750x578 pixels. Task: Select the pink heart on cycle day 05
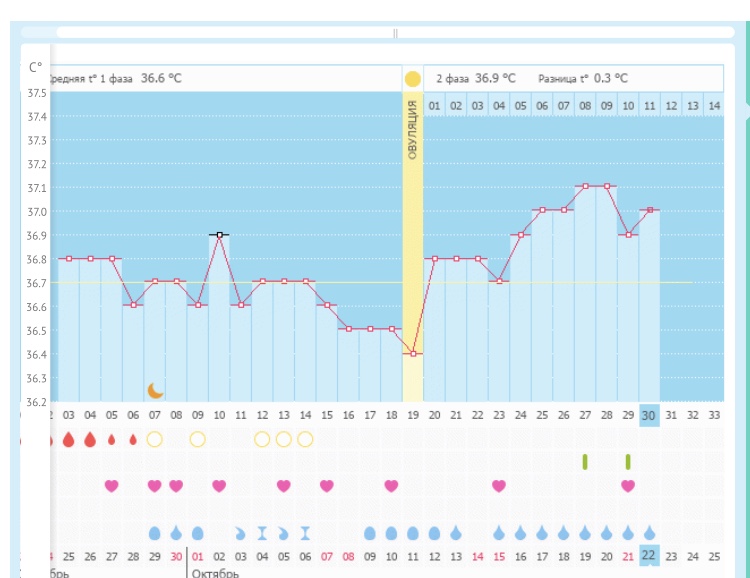[x=112, y=486]
